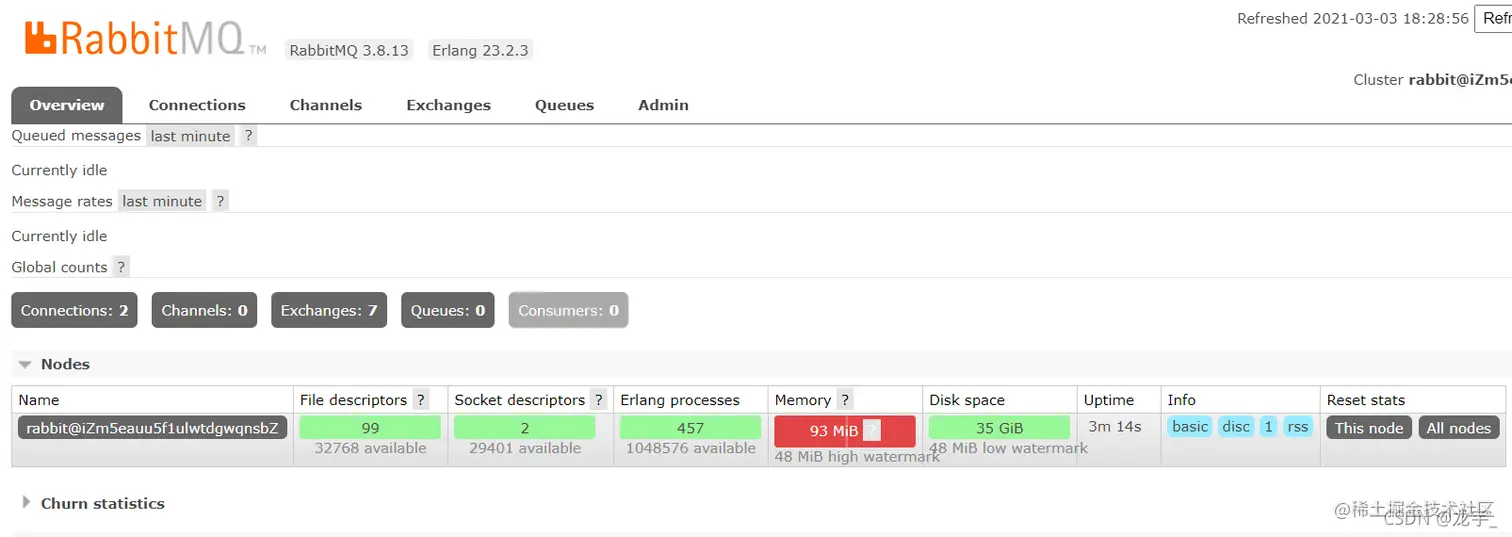Viewport: 1512px width, 537px height.
Task: Click the 29401 available text
Action: tap(525, 448)
